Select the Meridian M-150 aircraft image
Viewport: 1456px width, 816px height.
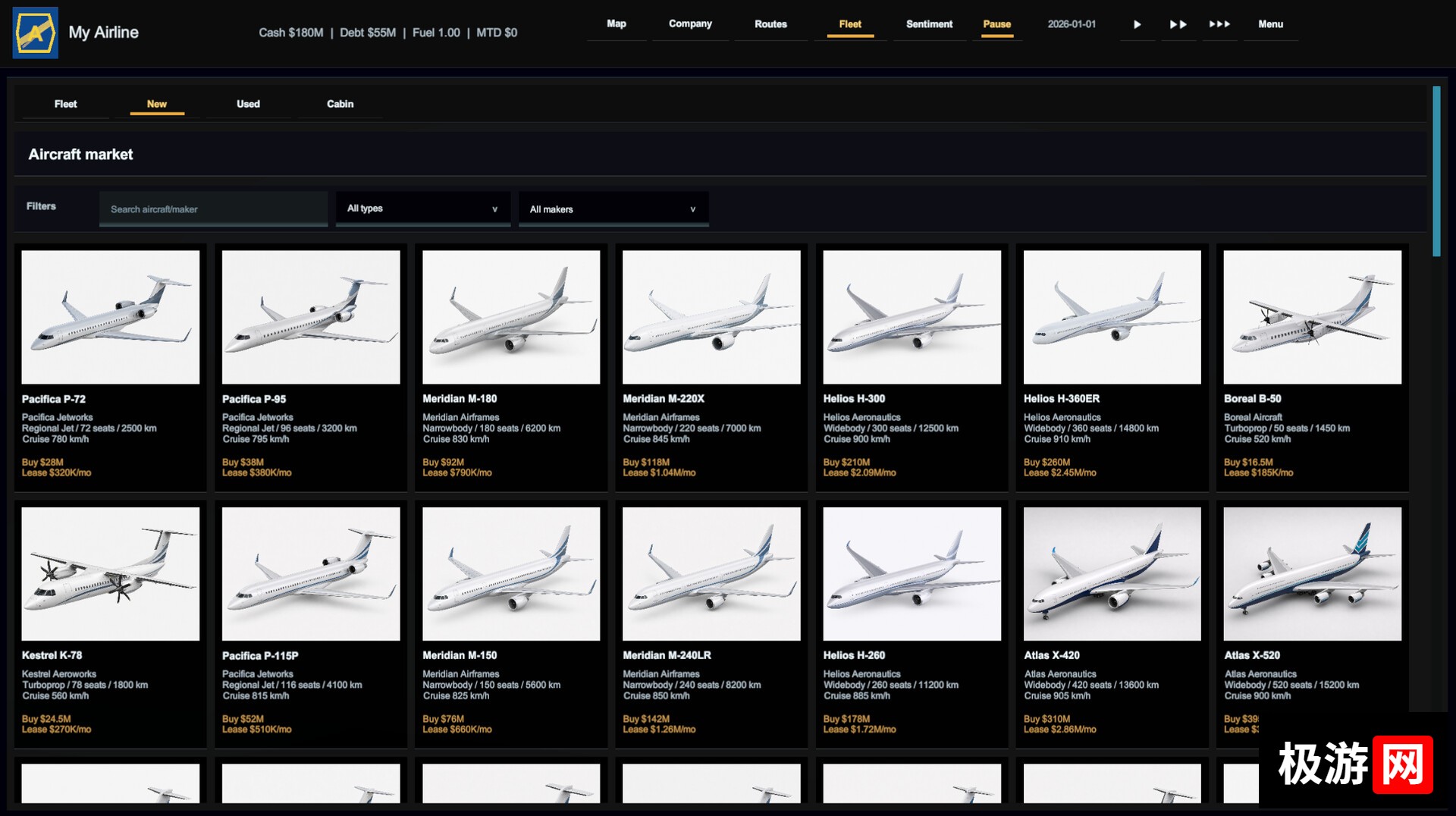click(511, 574)
